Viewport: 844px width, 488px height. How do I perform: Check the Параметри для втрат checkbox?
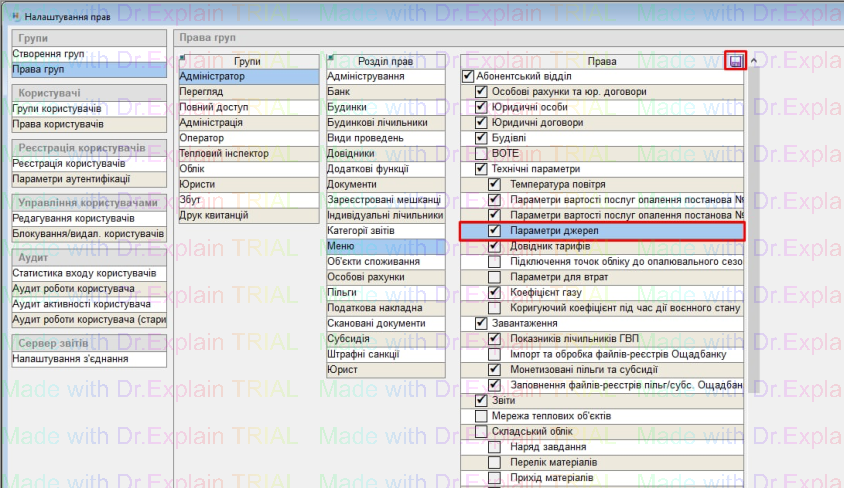pos(494,277)
